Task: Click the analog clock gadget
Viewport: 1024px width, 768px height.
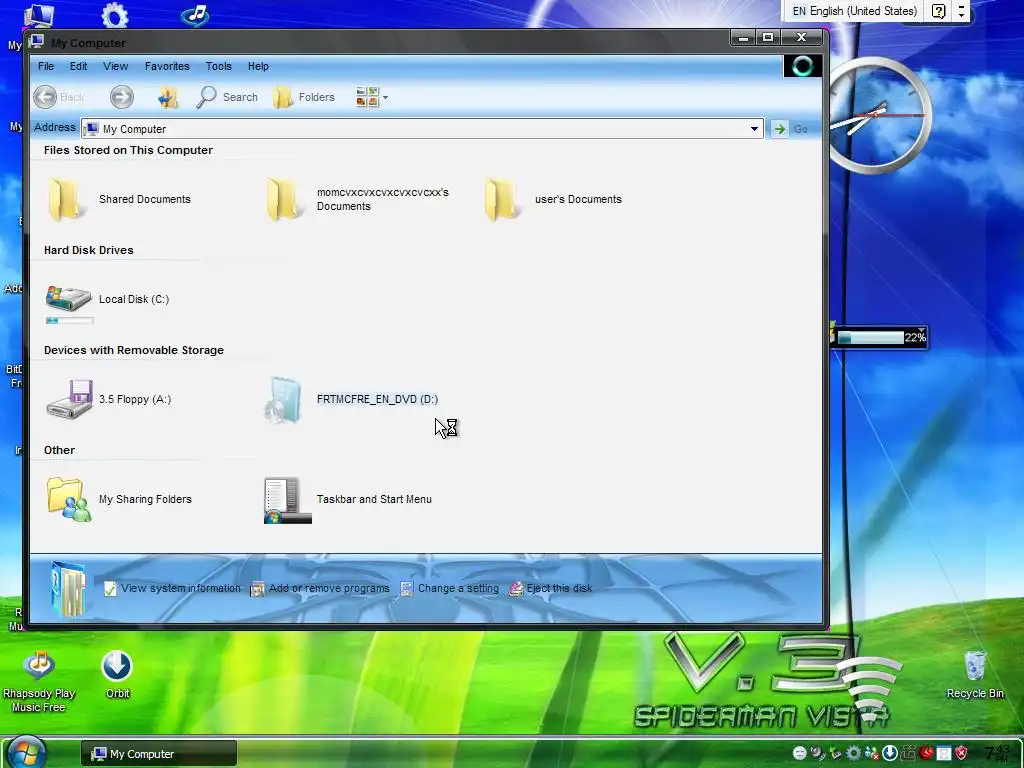Action: coord(878,115)
